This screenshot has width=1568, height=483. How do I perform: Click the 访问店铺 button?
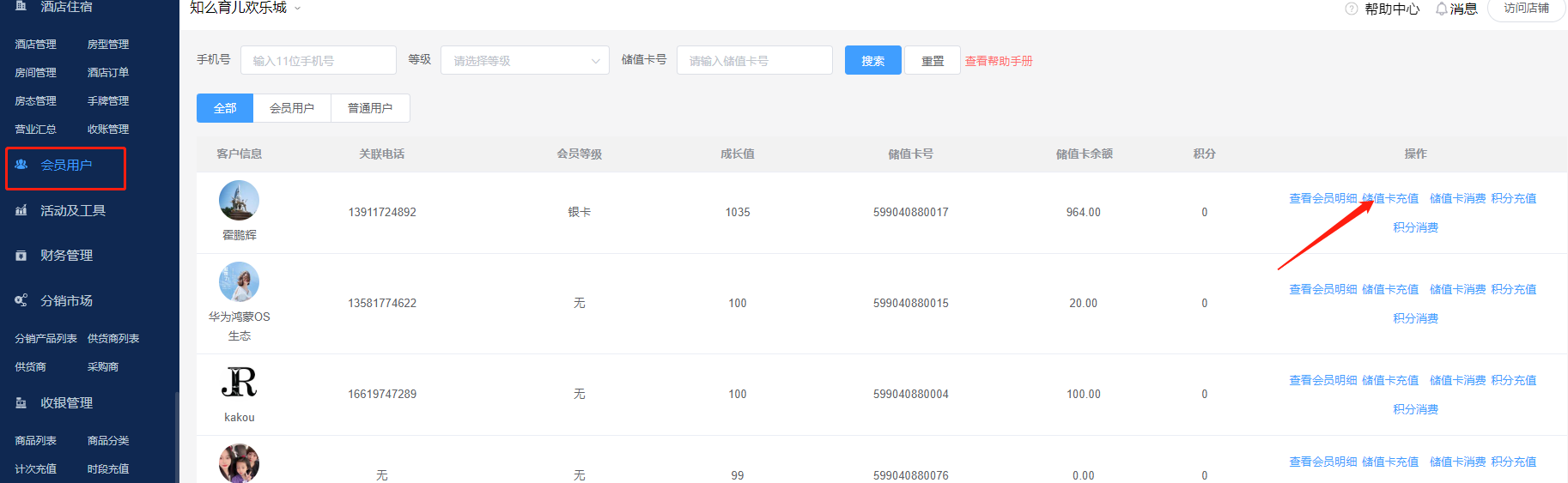1526,9
